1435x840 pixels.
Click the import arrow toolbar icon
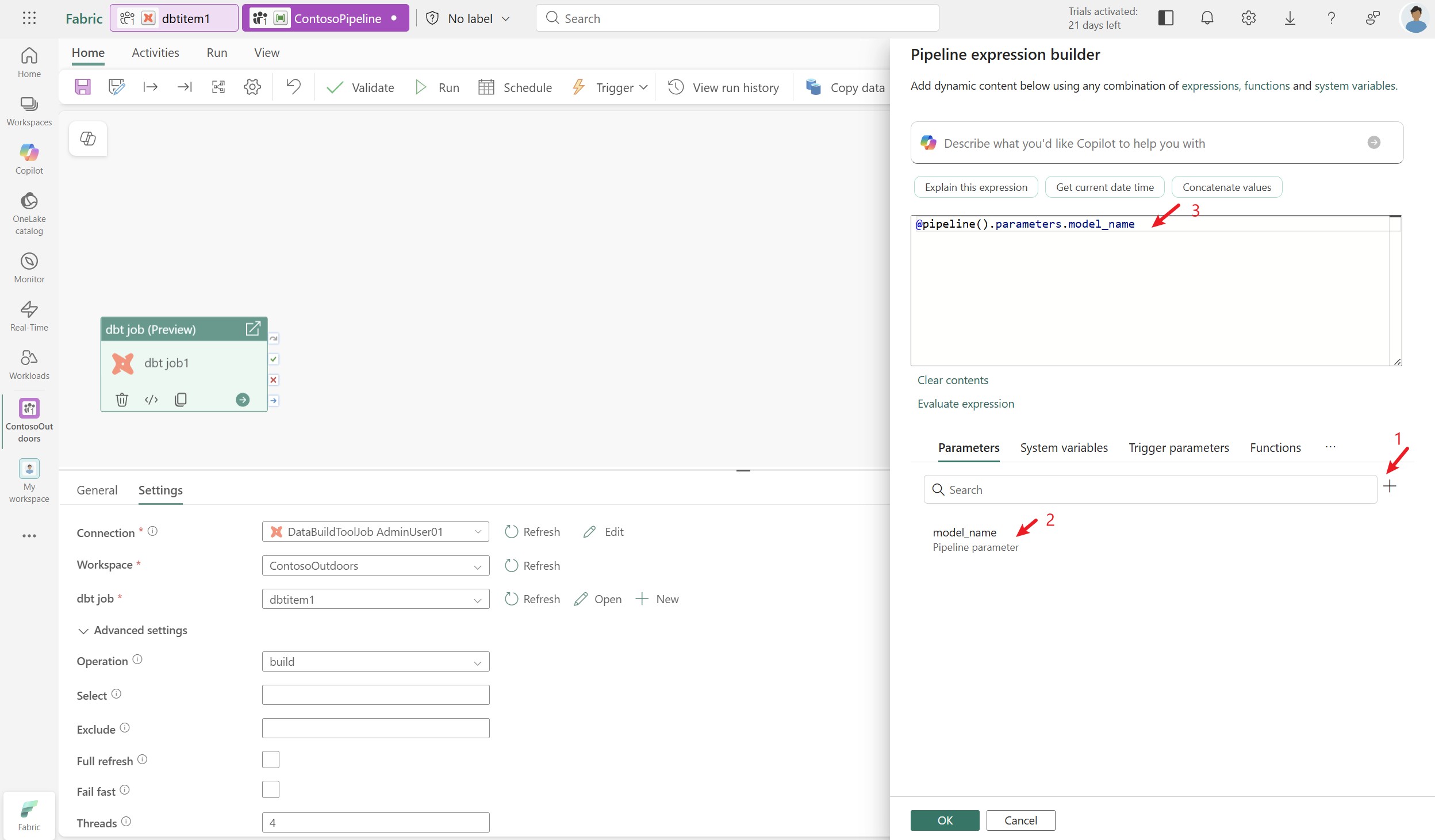[151, 87]
